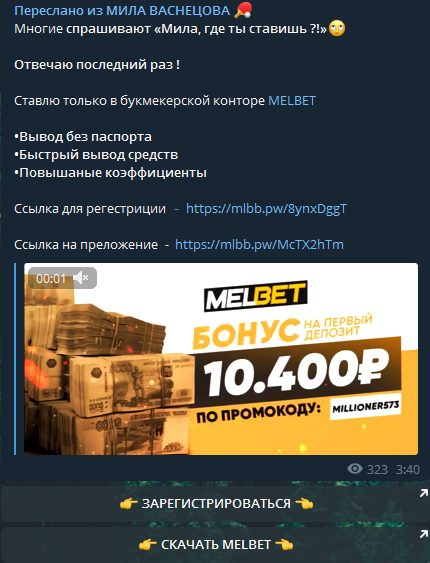Open app link mlbb.pw/McTX2hTm
430x563 pixels.
[x=259, y=245]
